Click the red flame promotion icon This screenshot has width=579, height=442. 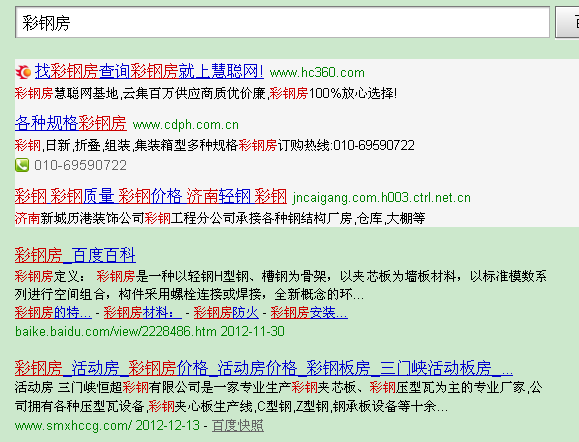(x=23, y=72)
